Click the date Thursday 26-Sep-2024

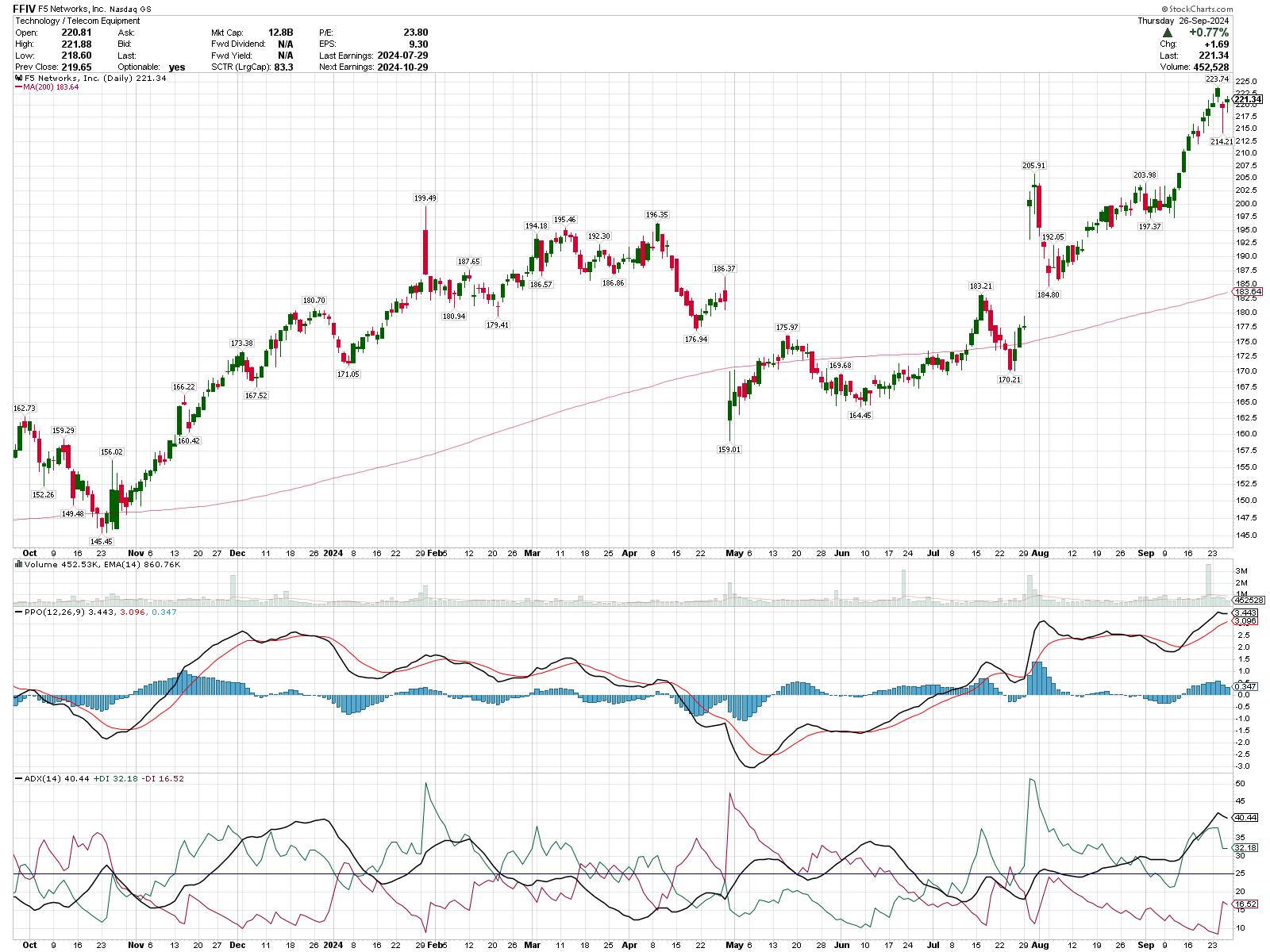1183,21
